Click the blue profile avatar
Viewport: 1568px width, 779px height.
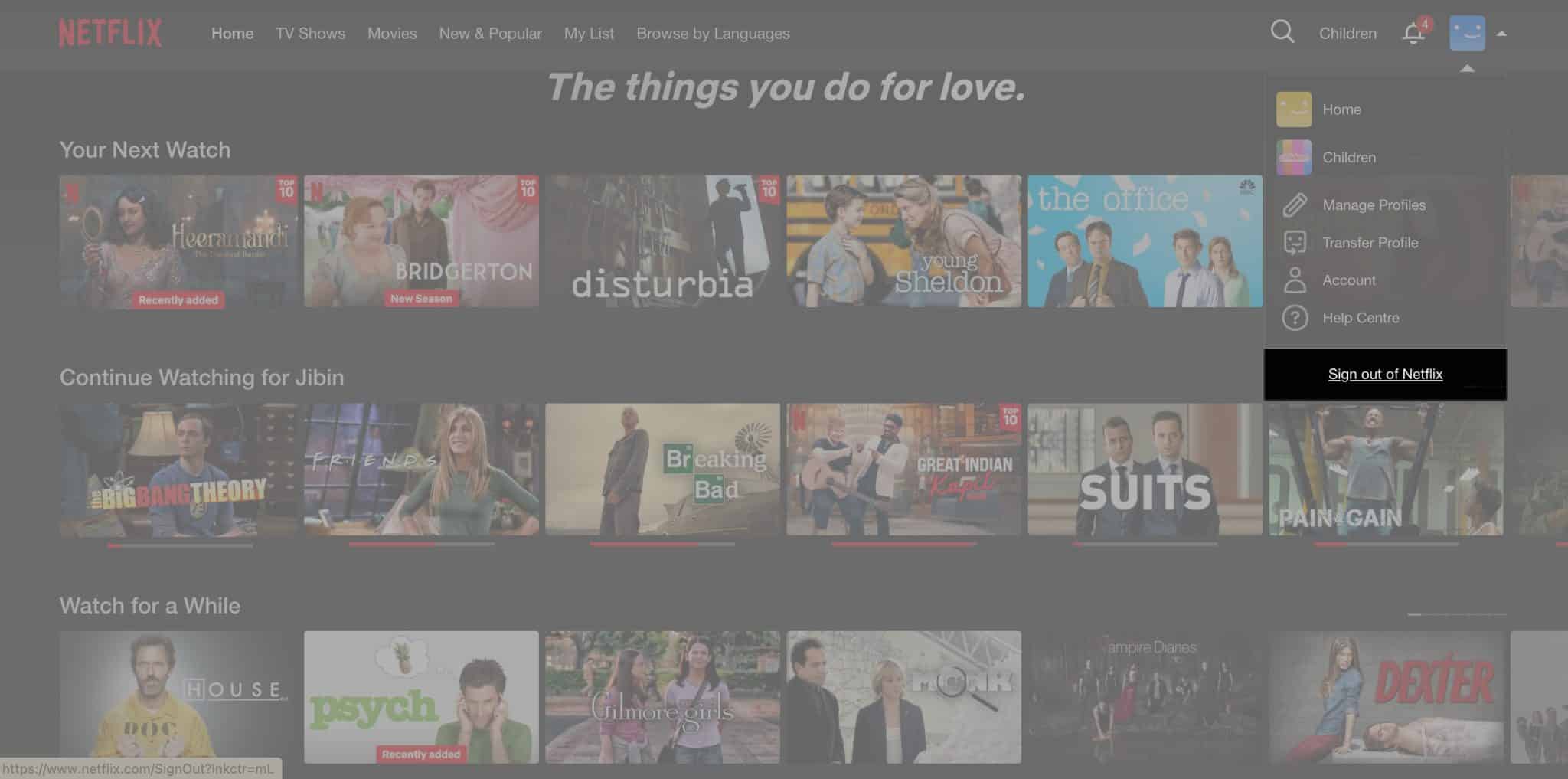tap(1467, 32)
